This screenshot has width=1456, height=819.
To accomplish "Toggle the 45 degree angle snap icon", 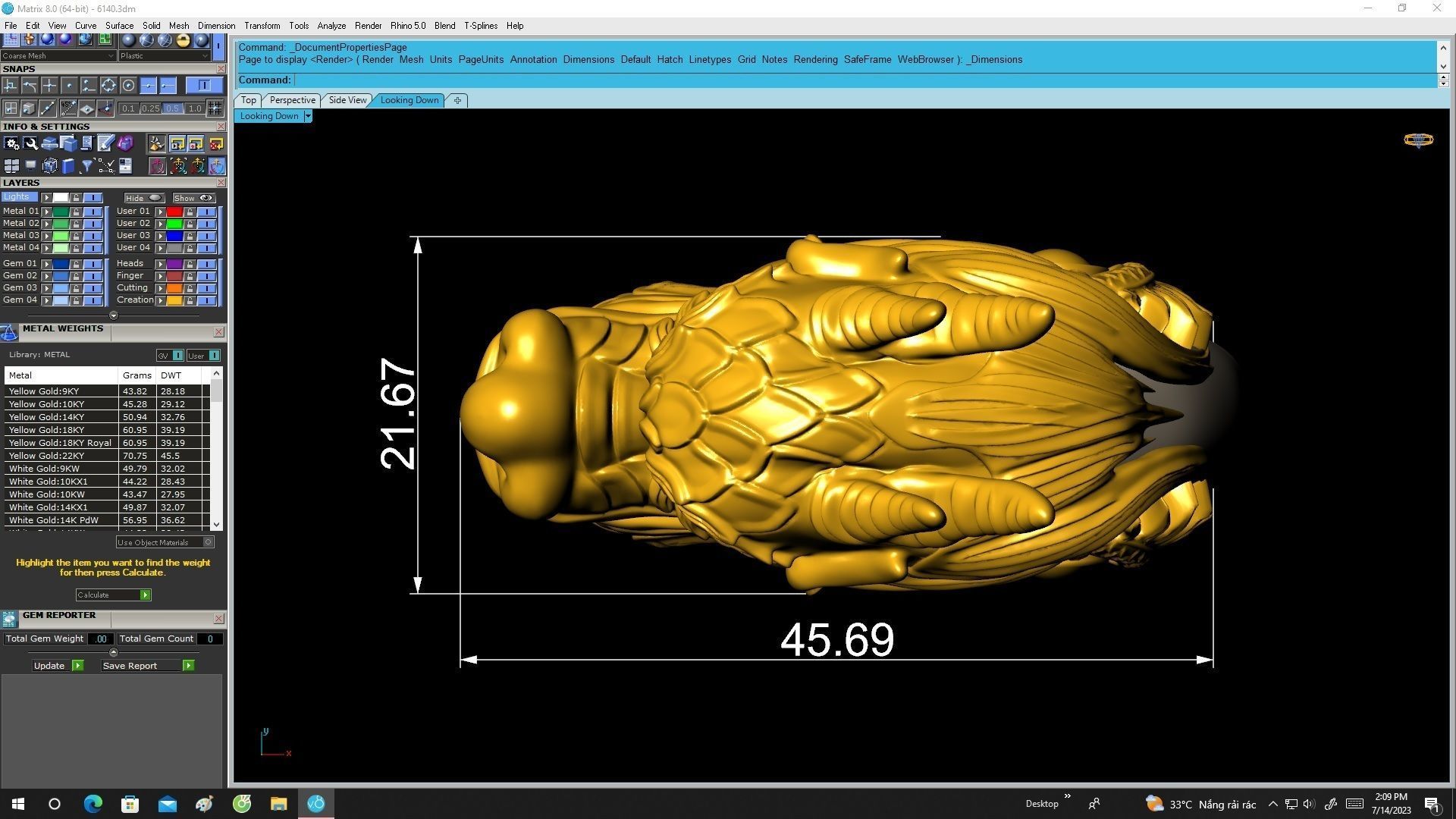I will [x=69, y=108].
